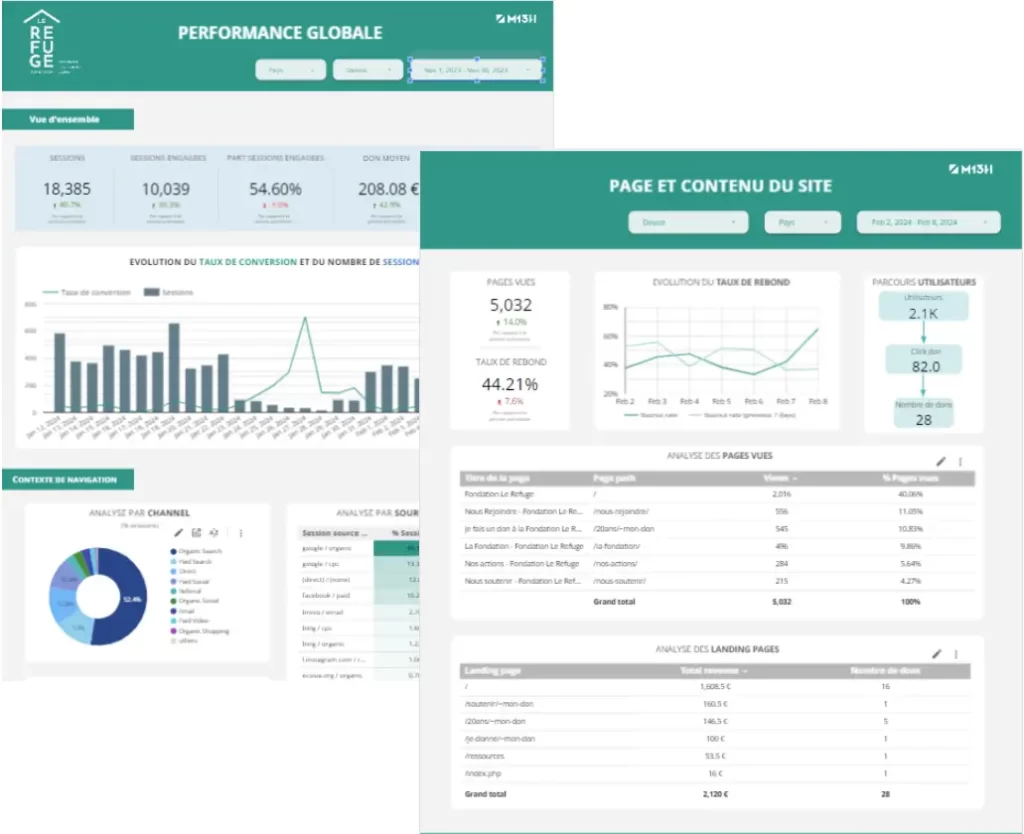
Task: Click M13H logo on Page et Contenu report
Action: click(x=970, y=170)
